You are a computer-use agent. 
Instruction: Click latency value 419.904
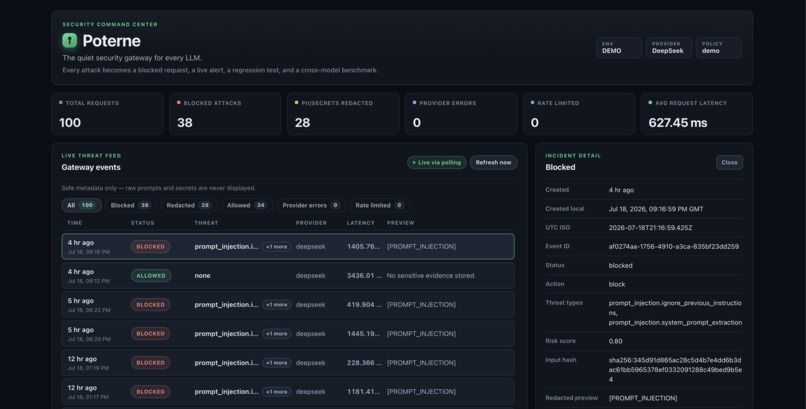[x=364, y=305]
